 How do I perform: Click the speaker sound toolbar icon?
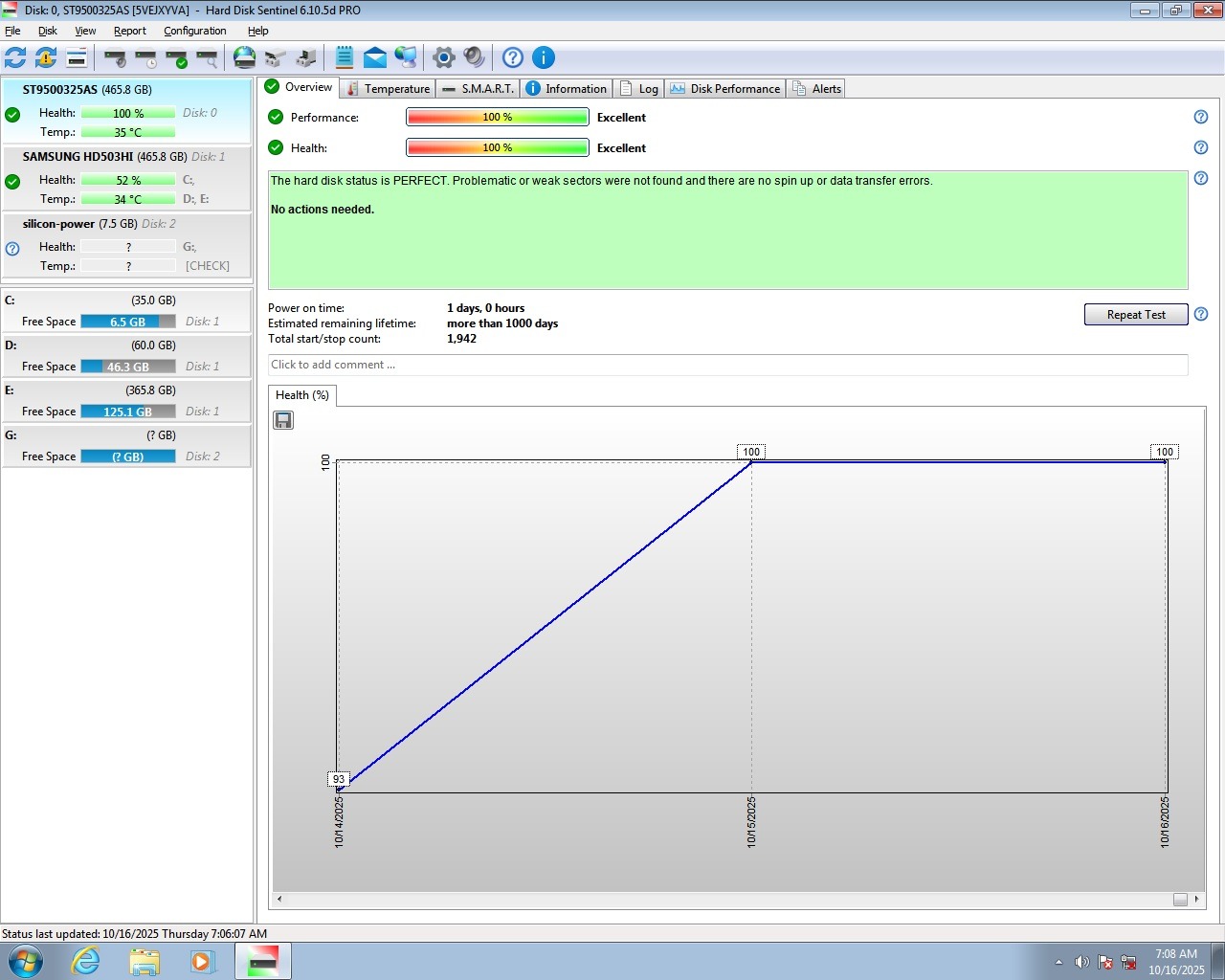pos(474,57)
